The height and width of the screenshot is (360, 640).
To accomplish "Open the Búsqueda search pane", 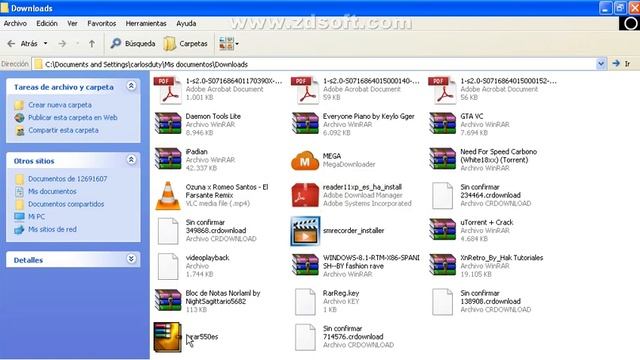I will click(x=133, y=43).
